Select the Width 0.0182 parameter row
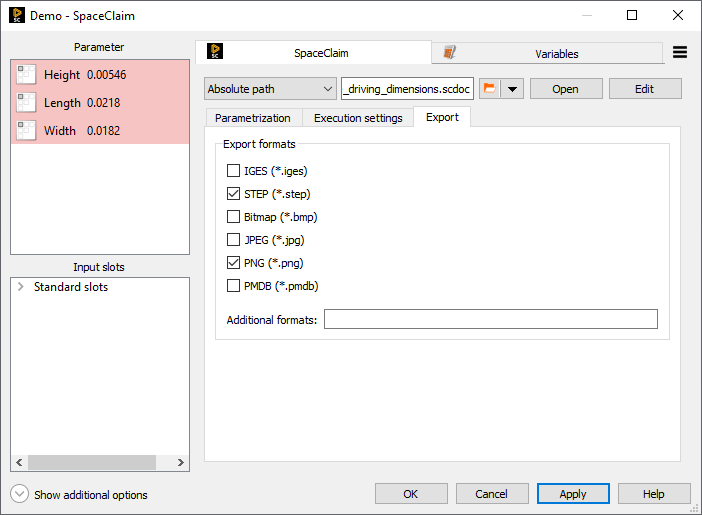Screen dimensions: 702x515 pos(100,131)
